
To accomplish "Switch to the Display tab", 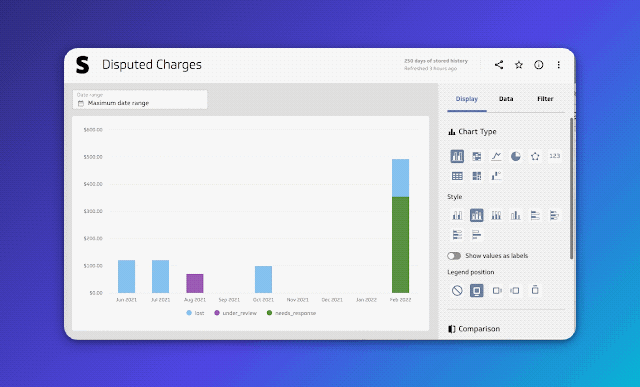I will click(467, 99).
